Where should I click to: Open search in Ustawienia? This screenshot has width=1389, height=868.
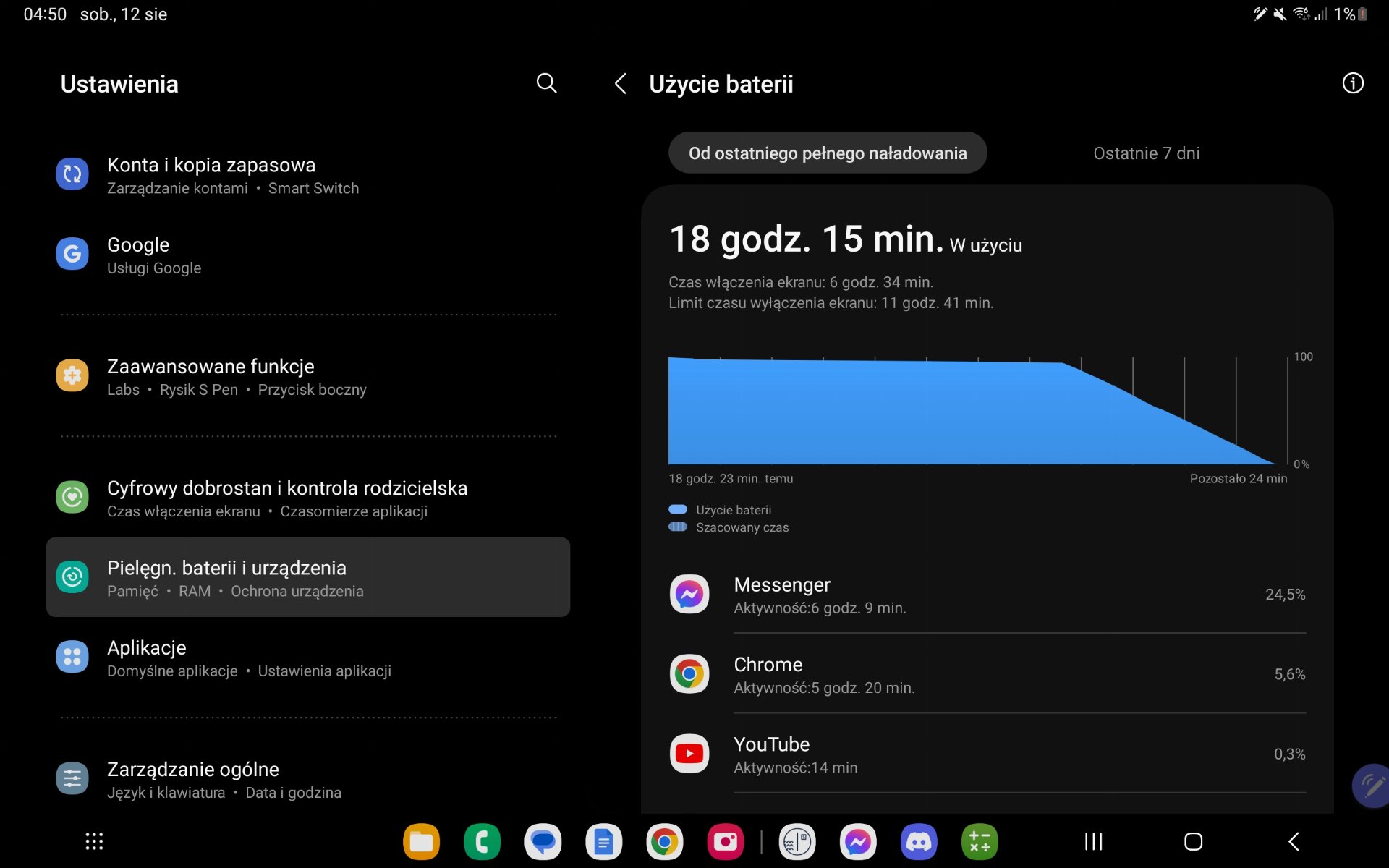coord(546,84)
